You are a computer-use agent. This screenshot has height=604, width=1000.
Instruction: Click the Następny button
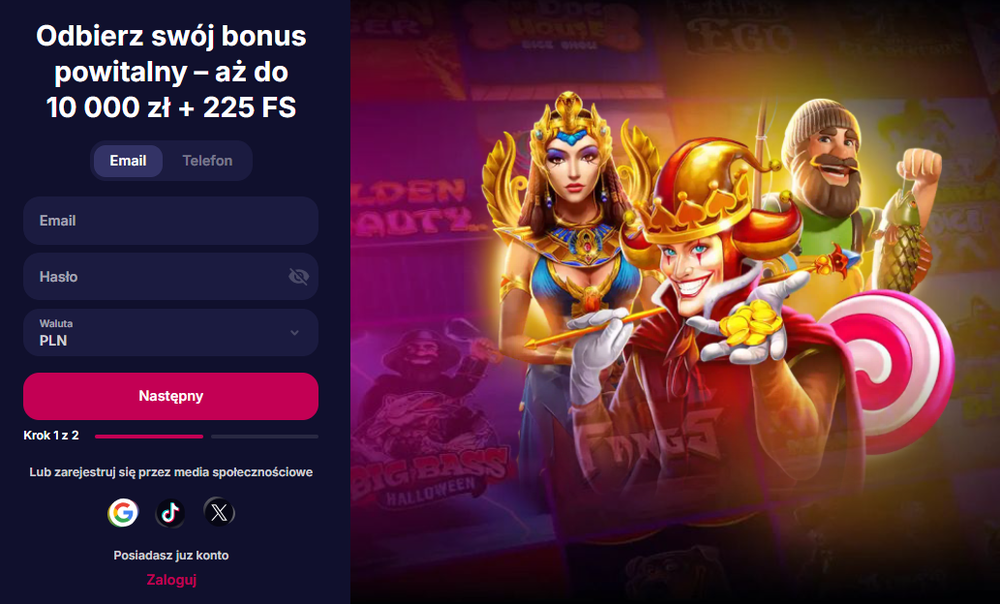171,396
